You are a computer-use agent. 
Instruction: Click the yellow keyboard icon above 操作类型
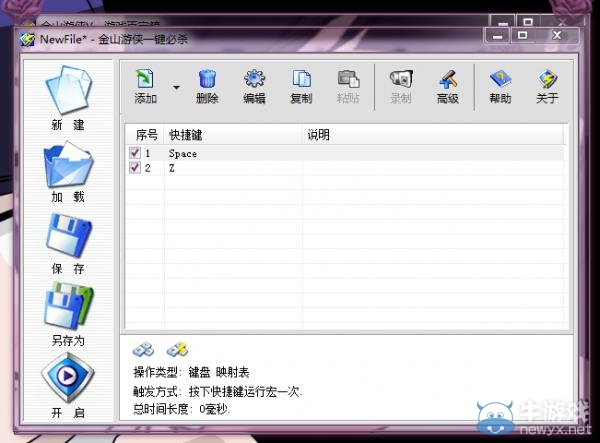tap(177, 349)
